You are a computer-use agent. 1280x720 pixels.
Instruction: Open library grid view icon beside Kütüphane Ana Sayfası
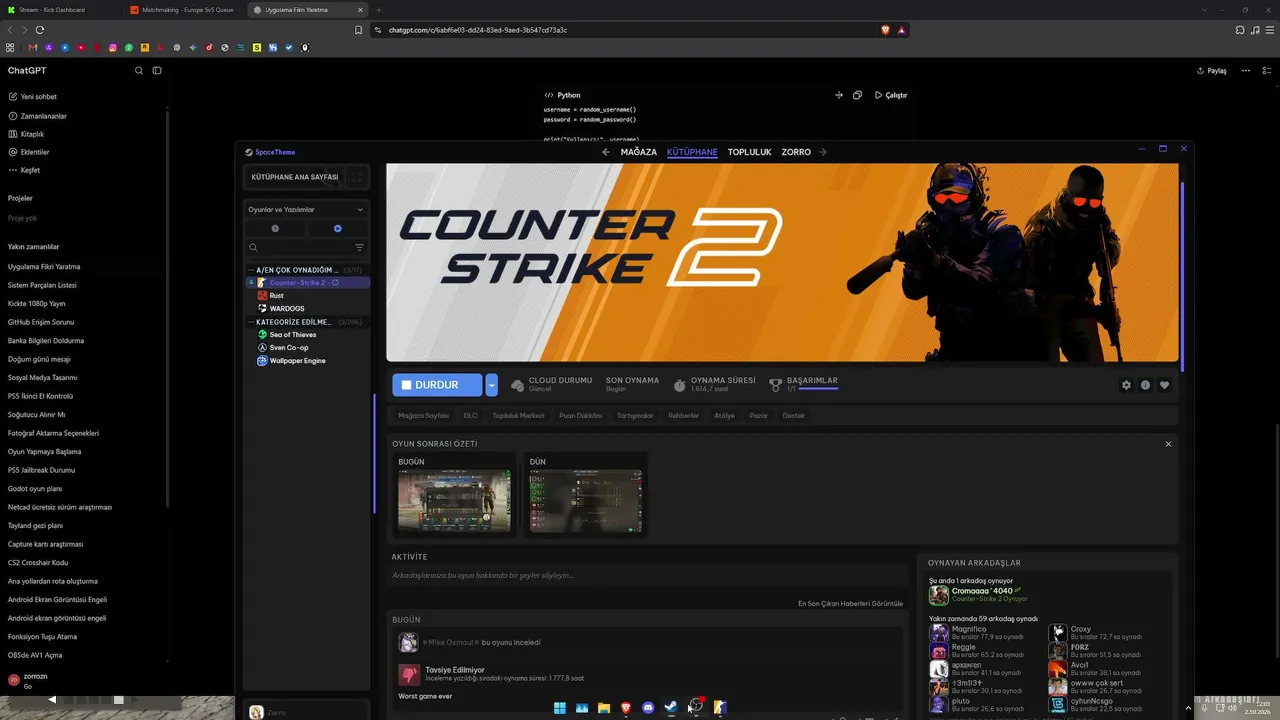coord(357,177)
